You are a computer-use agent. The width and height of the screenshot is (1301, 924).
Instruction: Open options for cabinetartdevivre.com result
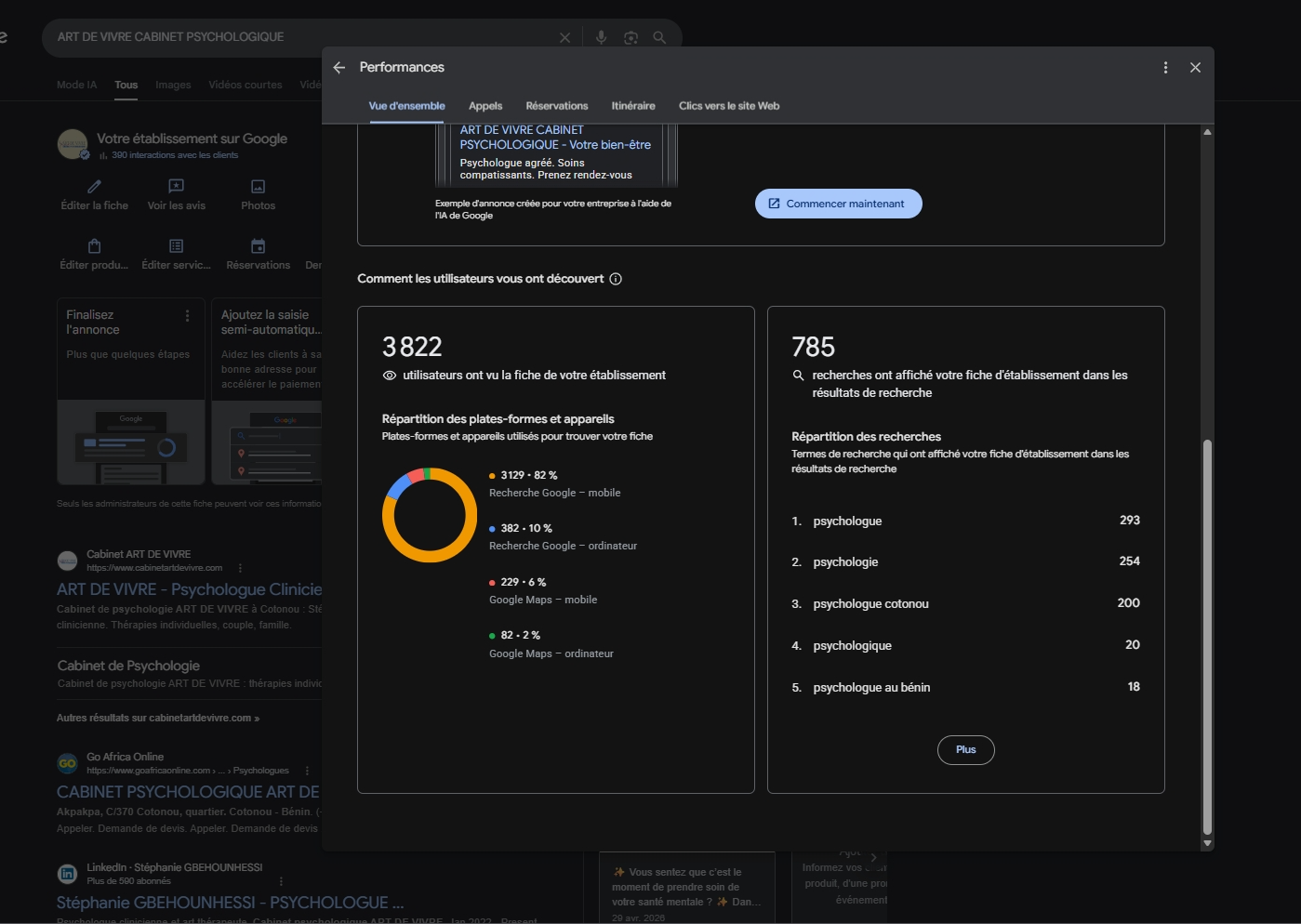(x=240, y=568)
